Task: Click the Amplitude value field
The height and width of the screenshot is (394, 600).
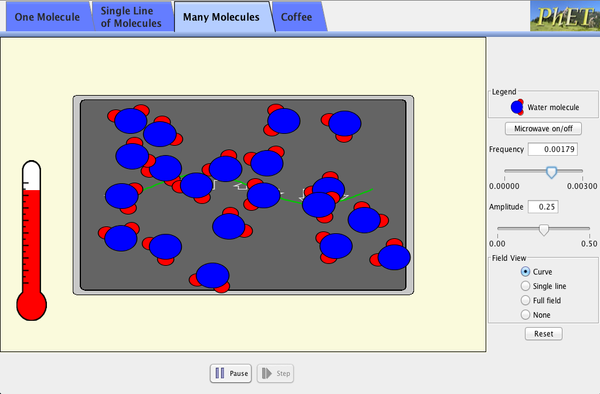Action: [x=543, y=207]
